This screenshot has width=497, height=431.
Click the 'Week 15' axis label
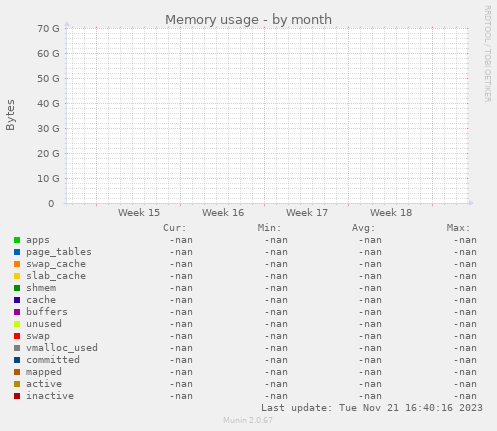[x=139, y=213]
